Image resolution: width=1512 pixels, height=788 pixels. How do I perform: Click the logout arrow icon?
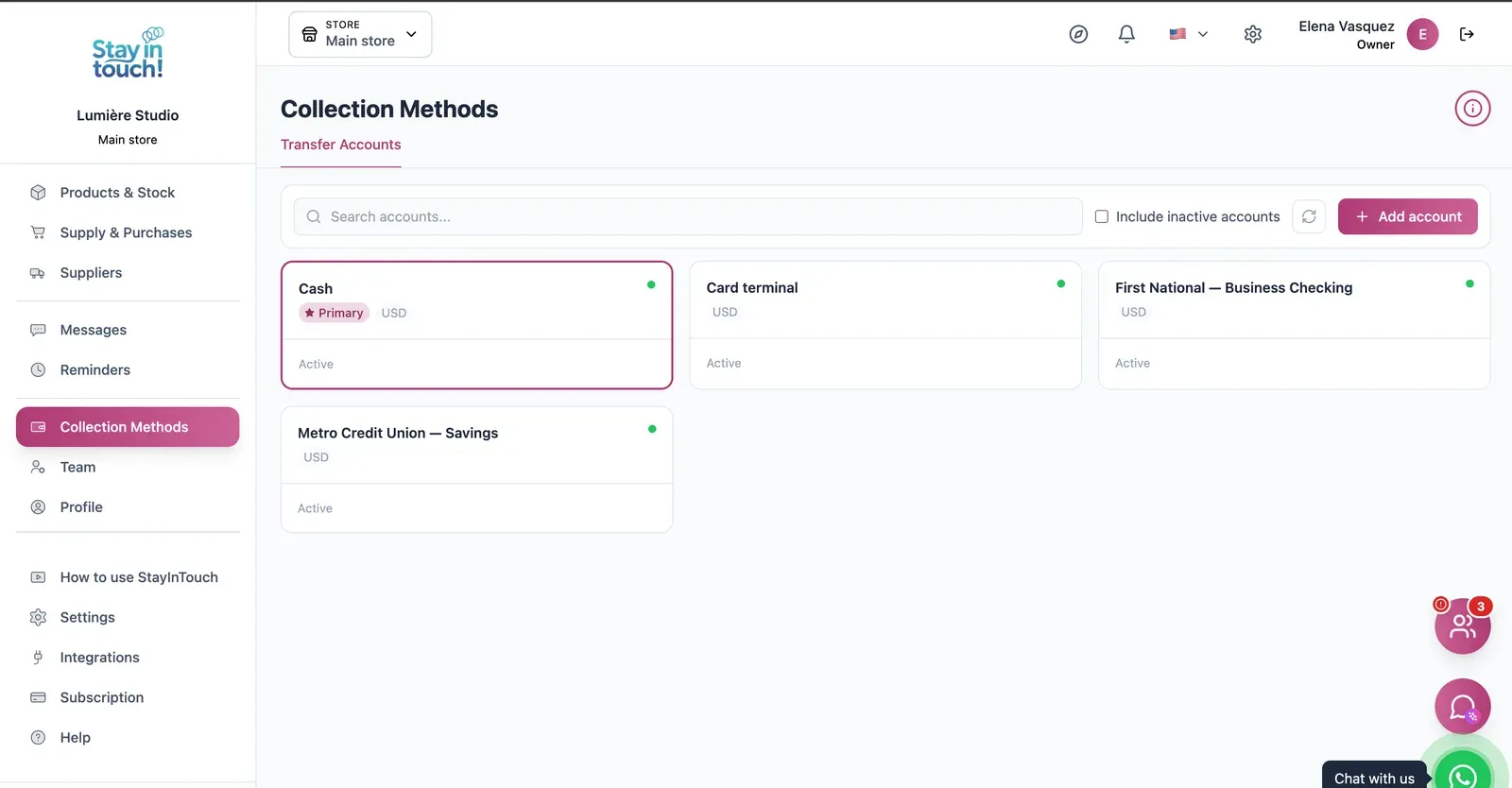1467,34
